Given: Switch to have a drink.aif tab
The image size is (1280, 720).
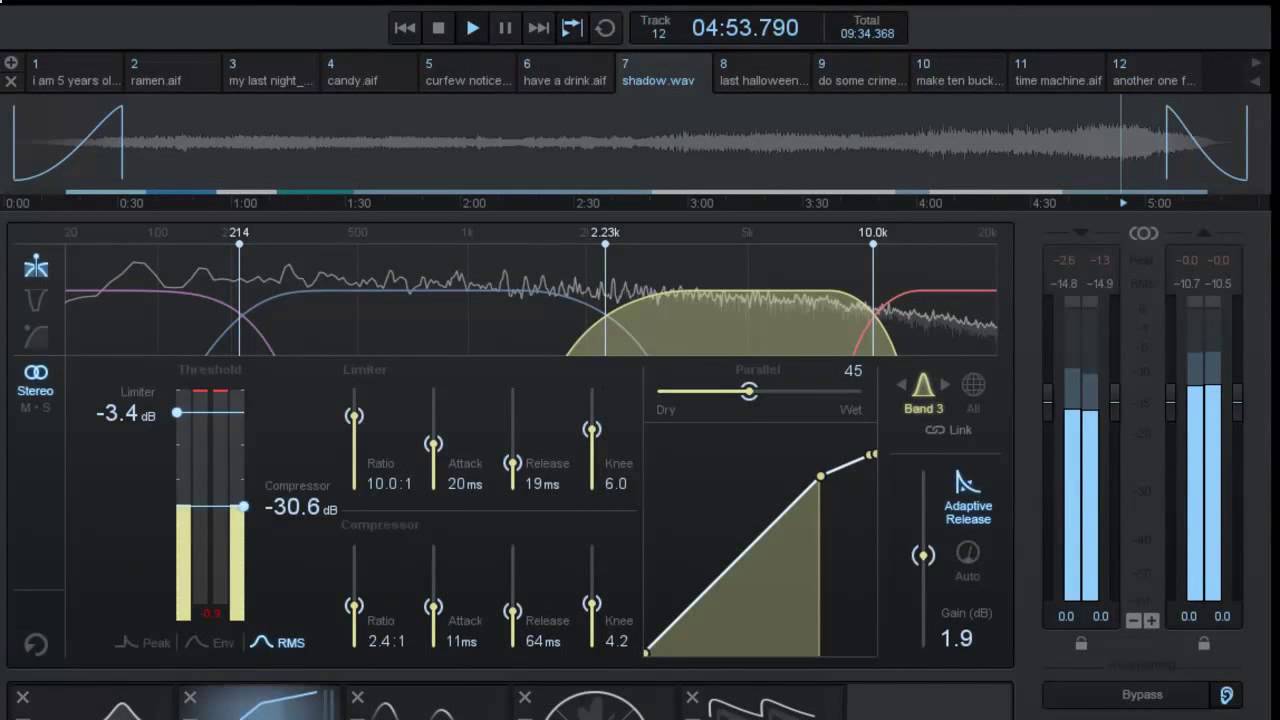Looking at the screenshot, I should [x=564, y=72].
